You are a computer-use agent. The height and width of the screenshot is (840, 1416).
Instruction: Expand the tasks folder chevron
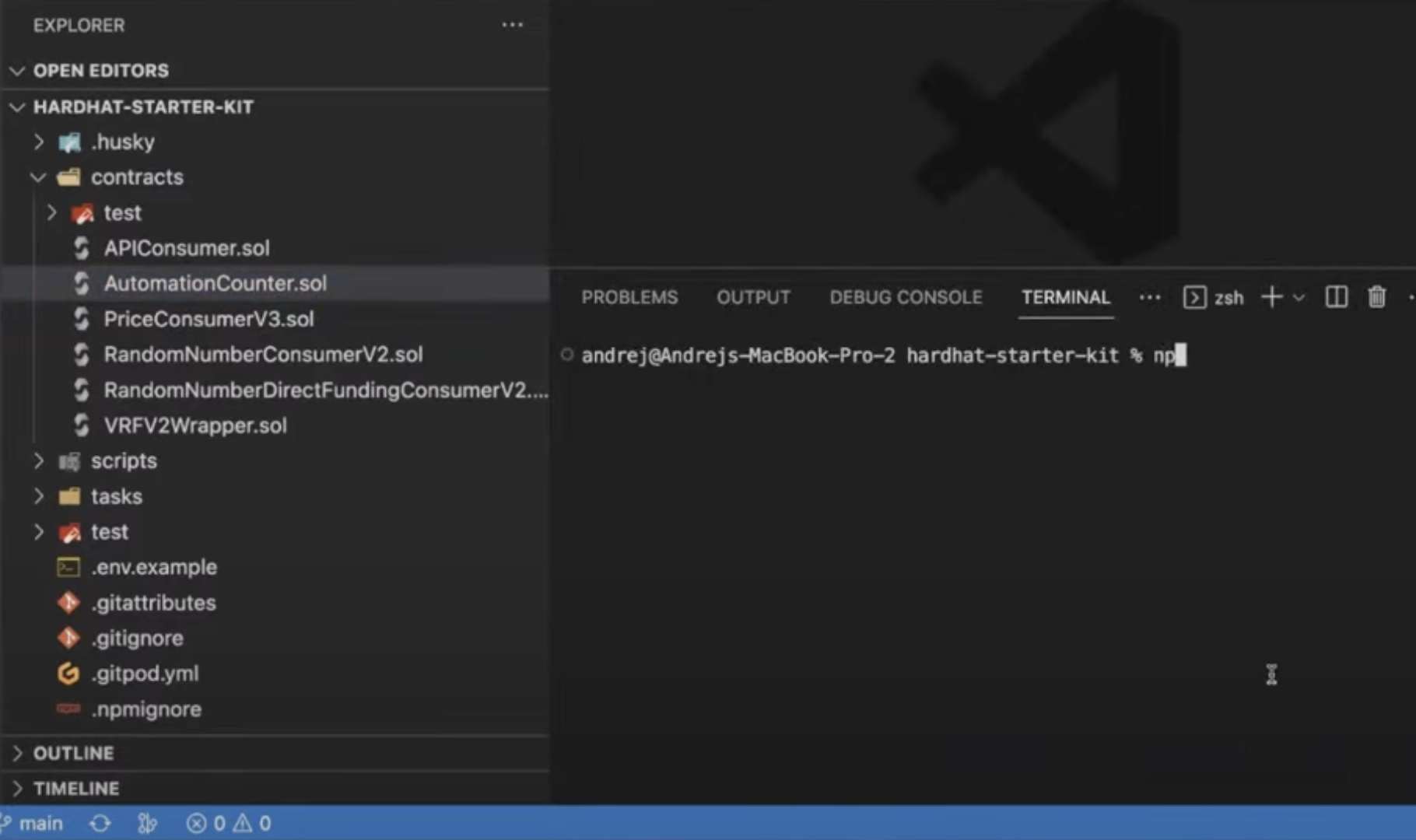pyautogui.click(x=39, y=496)
